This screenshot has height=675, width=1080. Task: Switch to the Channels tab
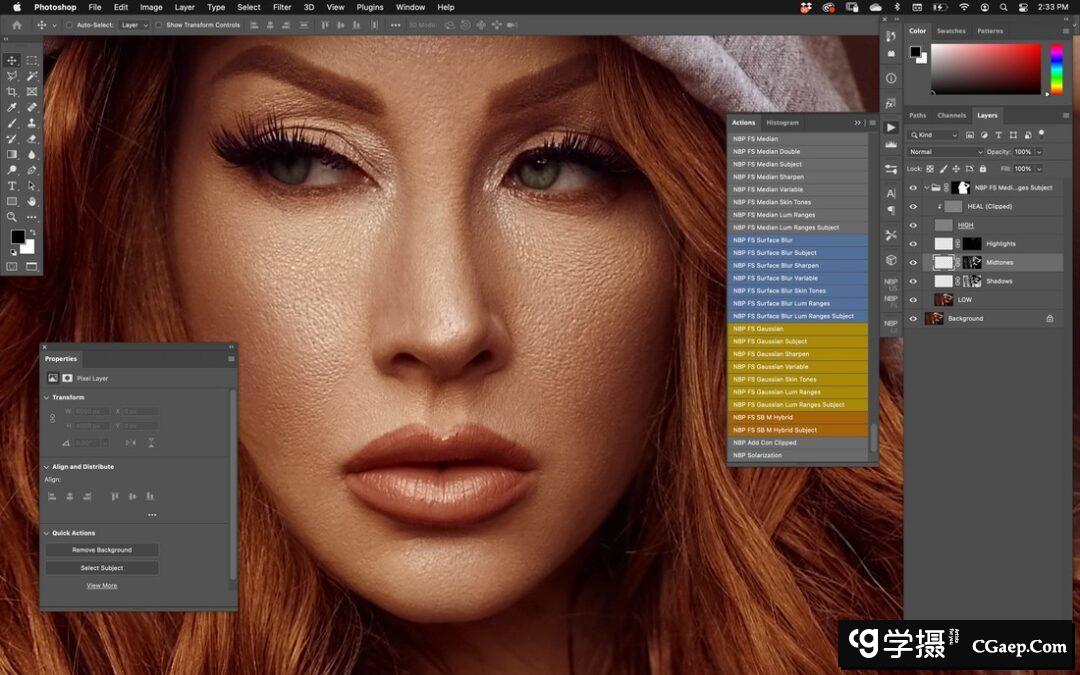(951, 115)
